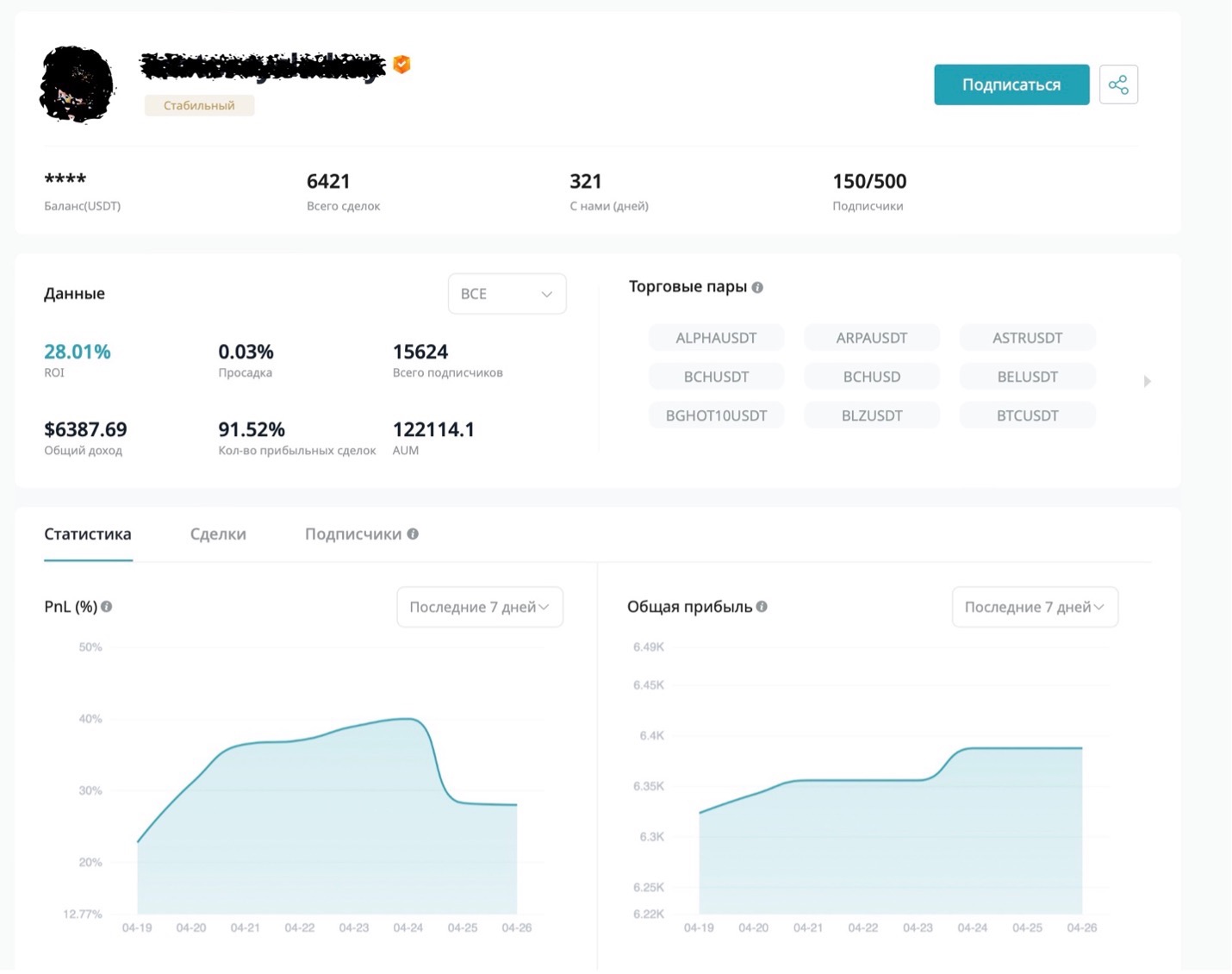
Task: Select the Статистика tab
Action: tap(88, 534)
